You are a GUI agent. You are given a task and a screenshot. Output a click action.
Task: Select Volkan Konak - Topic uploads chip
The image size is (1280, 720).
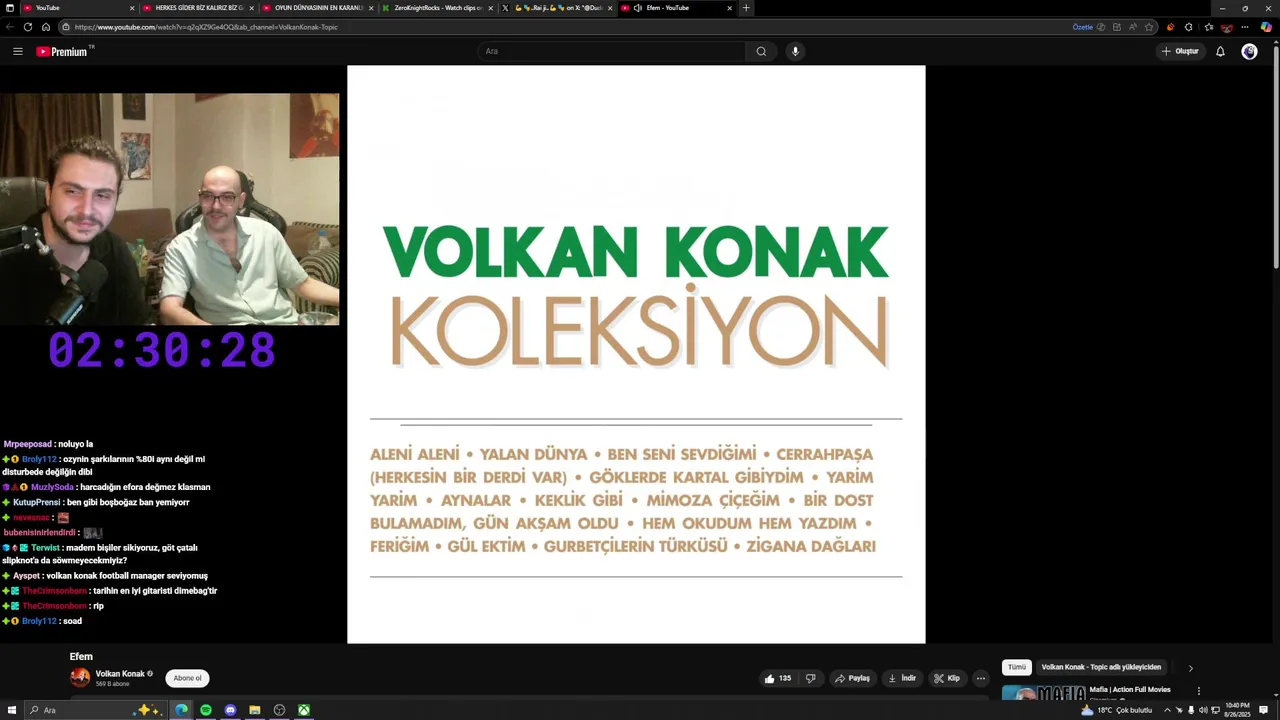[x=1101, y=667]
